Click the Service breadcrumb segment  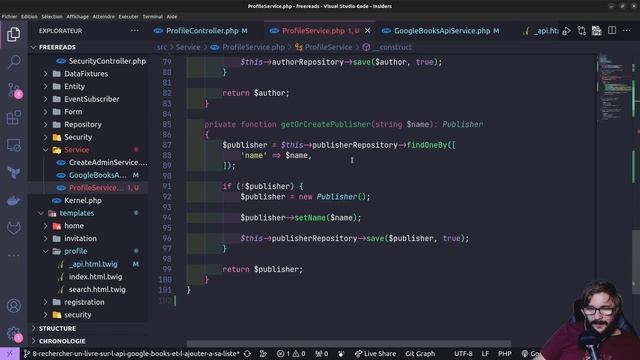pos(188,47)
